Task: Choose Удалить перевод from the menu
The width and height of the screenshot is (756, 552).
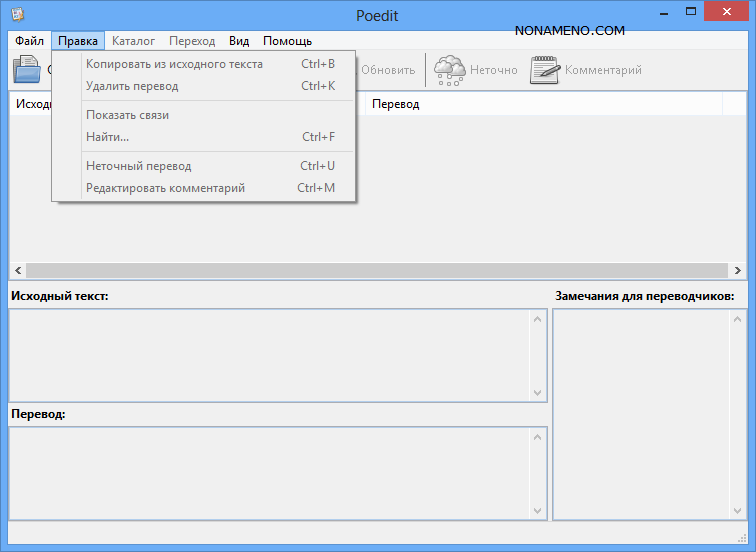Action: click(x=132, y=86)
